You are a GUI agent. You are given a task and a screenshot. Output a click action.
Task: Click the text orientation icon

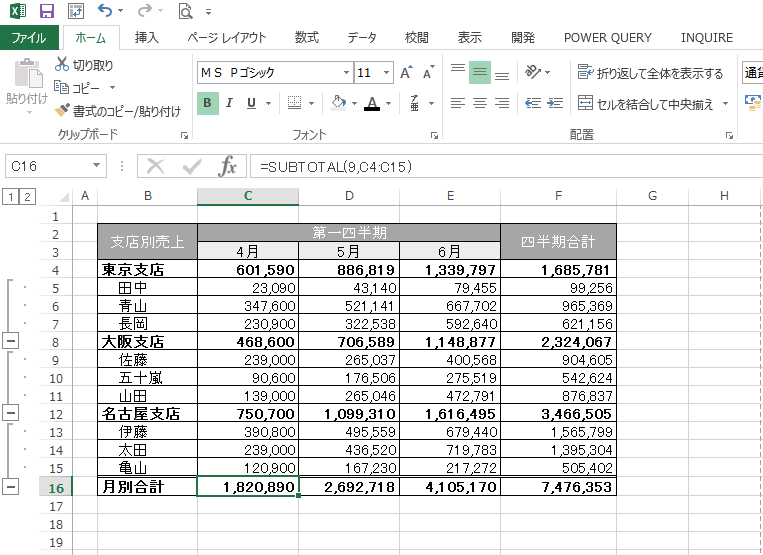[533, 72]
